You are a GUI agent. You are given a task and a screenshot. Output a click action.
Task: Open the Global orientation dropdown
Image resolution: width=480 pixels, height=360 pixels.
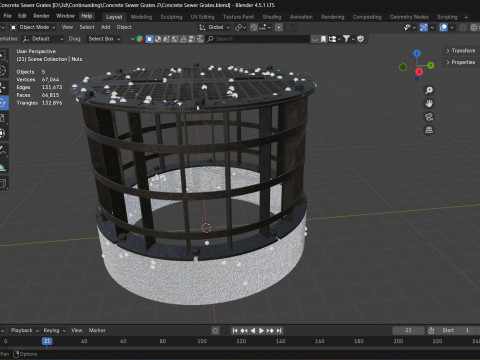215,27
